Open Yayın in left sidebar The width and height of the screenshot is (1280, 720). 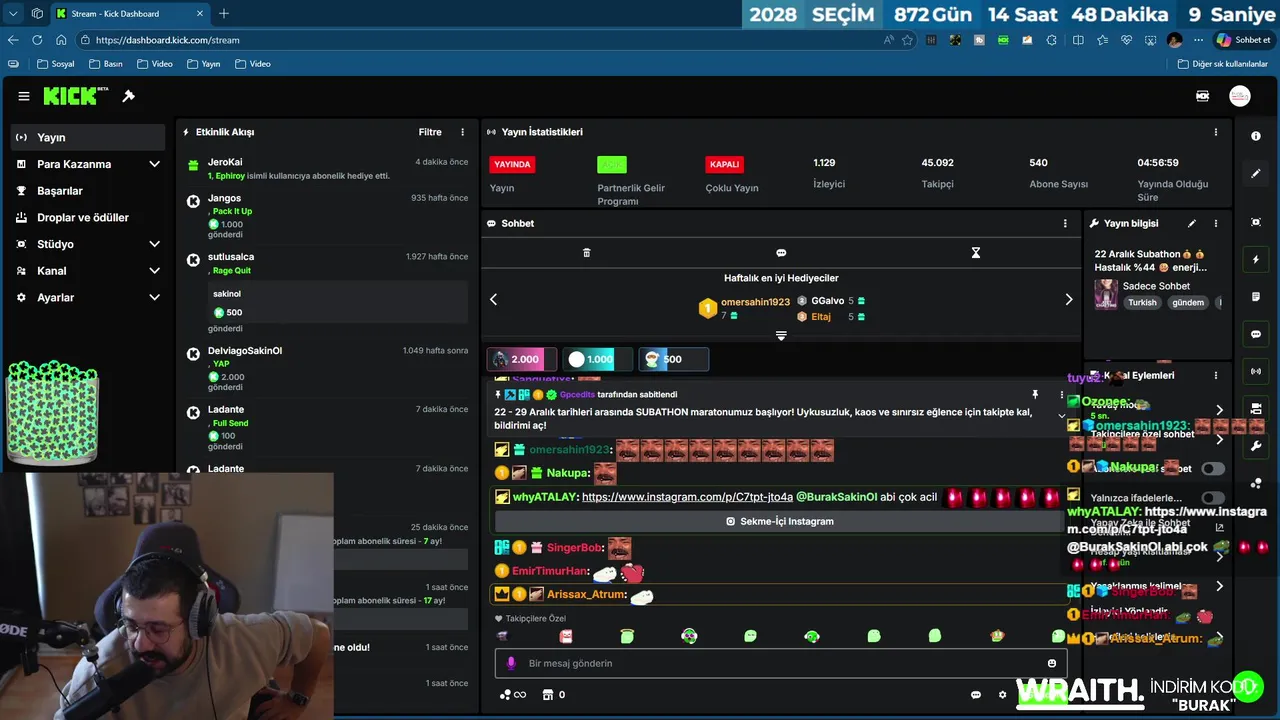click(x=88, y=137)
